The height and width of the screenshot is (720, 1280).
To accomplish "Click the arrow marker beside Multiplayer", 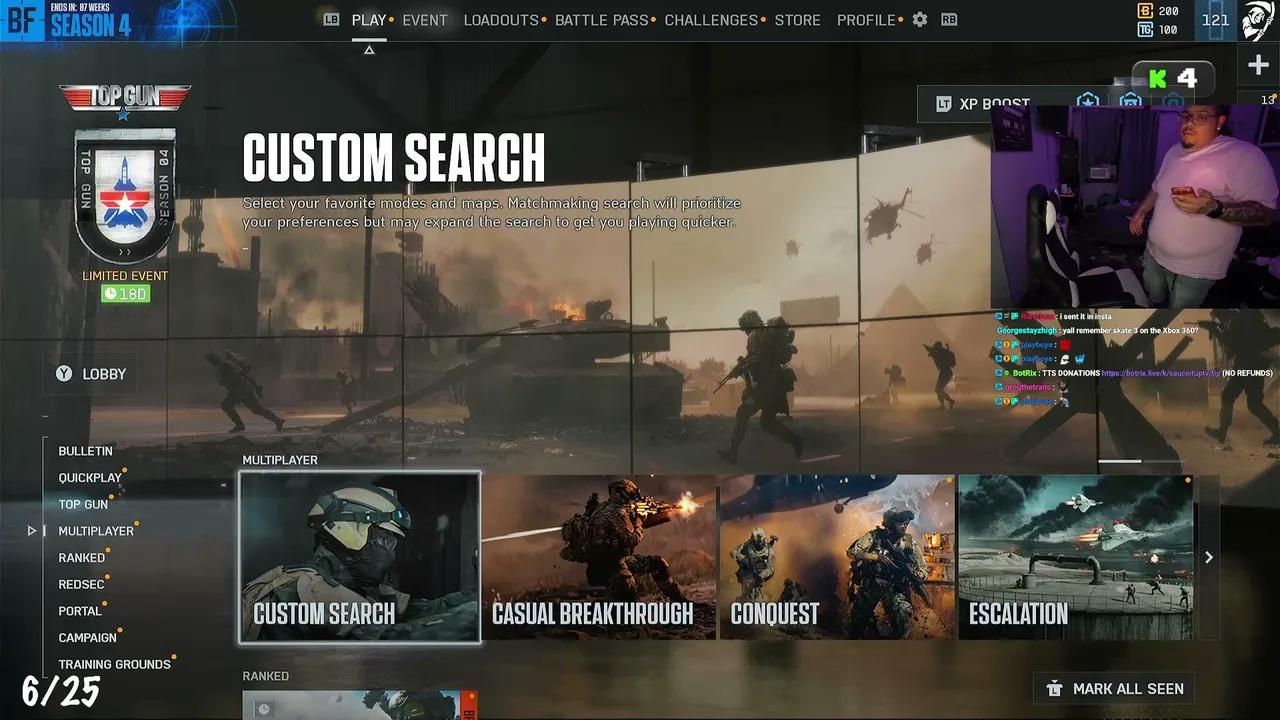I will coord(32,531).
